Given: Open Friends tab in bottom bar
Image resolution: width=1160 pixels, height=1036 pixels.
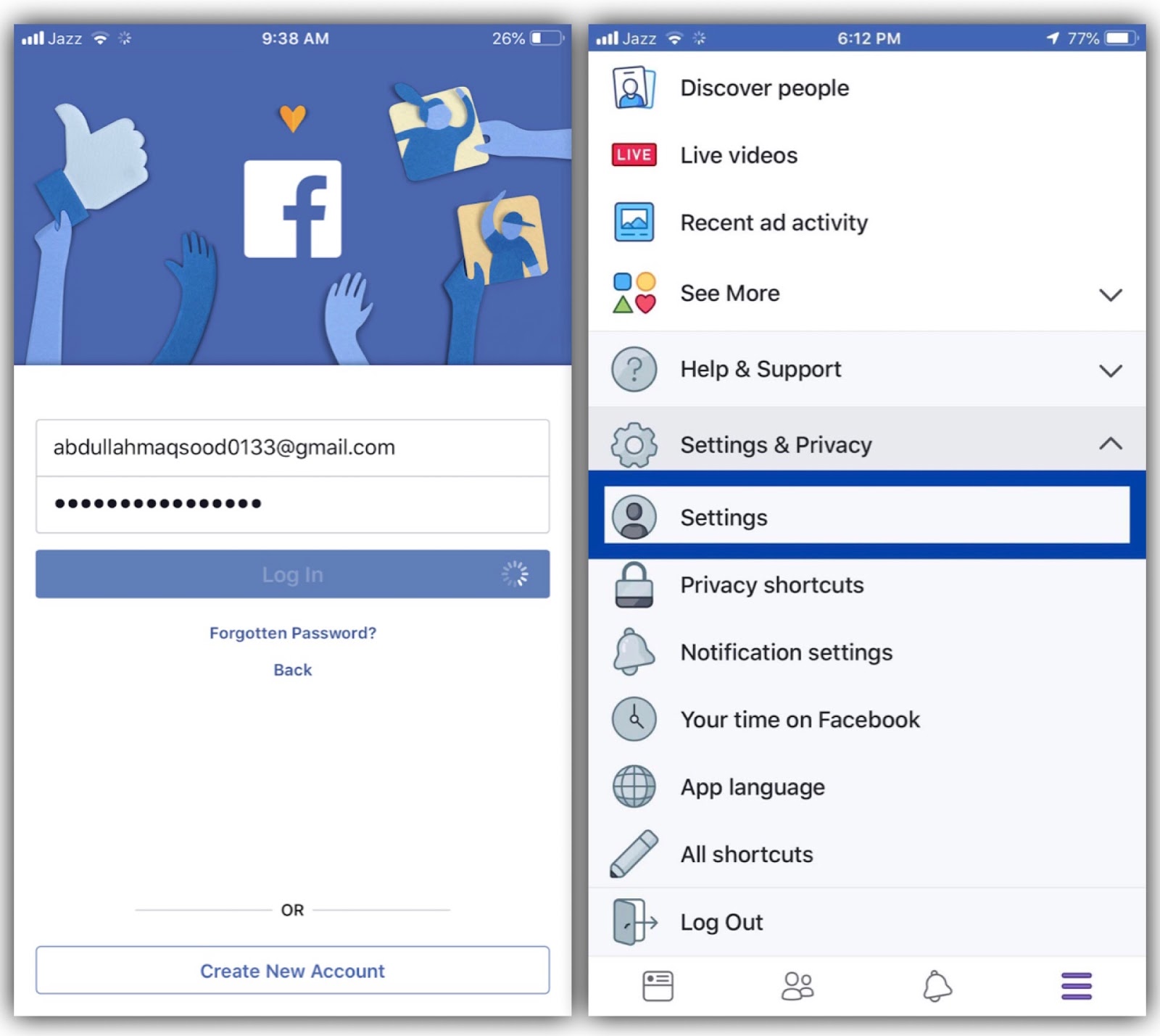Looking at the screenshot, I should 797,986.
